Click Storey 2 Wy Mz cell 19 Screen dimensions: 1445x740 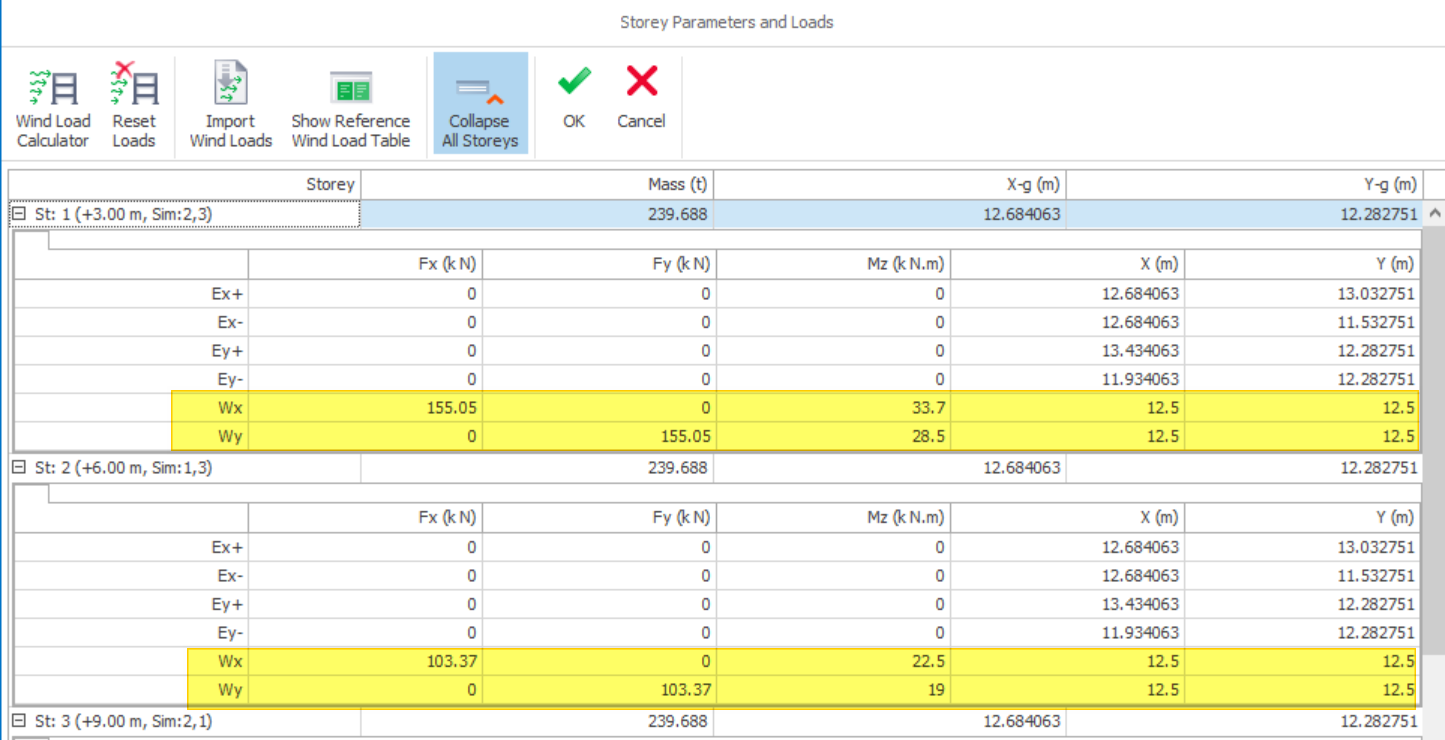(x=833, y=689)
